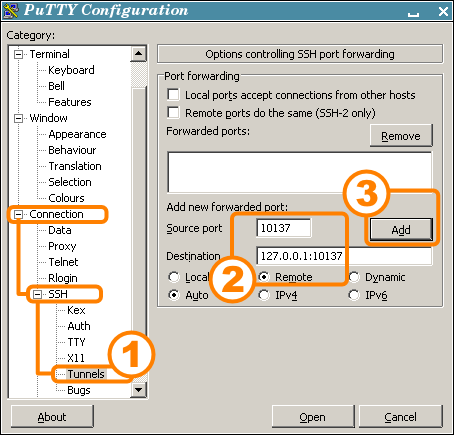Enable remote ports do the same checkbox
The width and height of the screenshot is (454, 435).
coord(173,113)
